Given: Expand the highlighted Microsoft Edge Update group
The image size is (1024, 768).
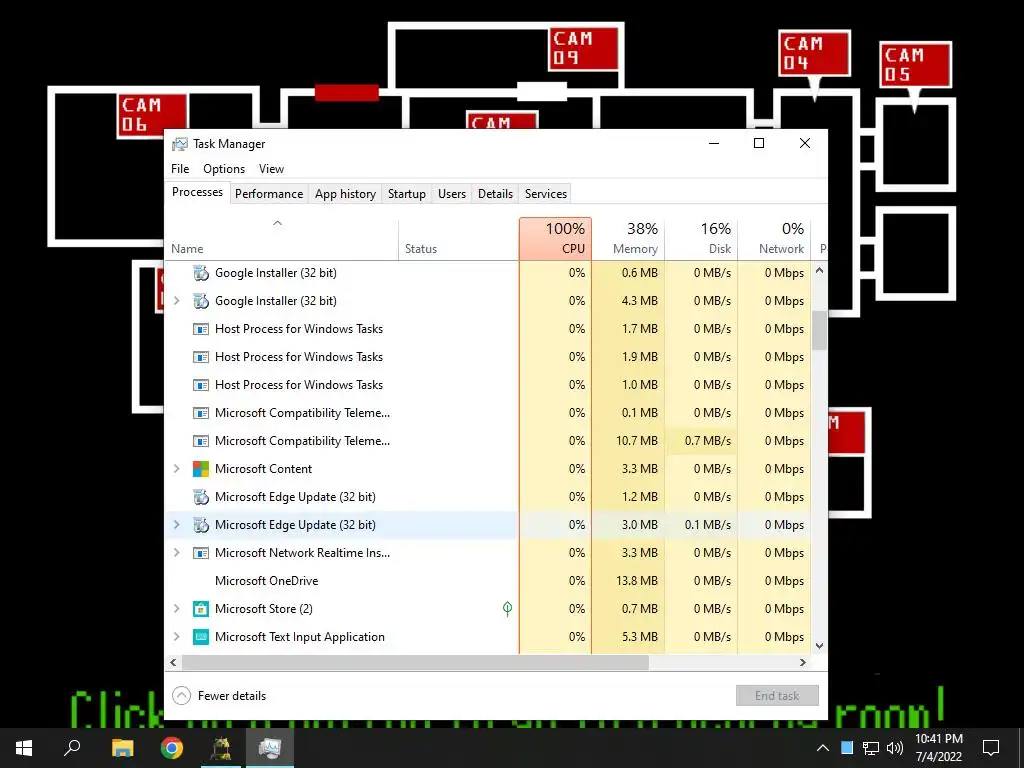Looking at the screenshot, I should (x=176, y=525).
